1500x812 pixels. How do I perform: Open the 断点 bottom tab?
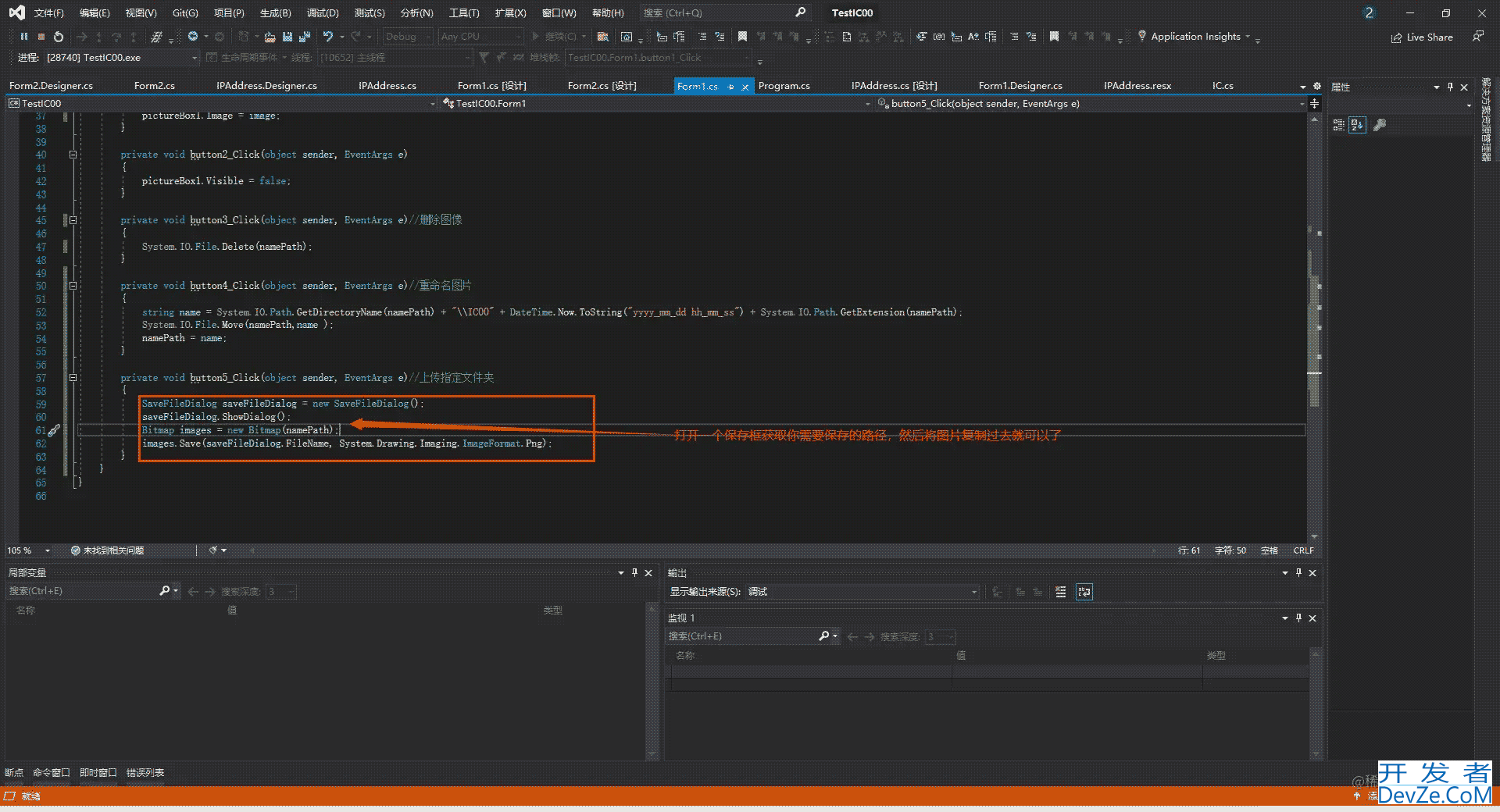[x=14, y=772]
